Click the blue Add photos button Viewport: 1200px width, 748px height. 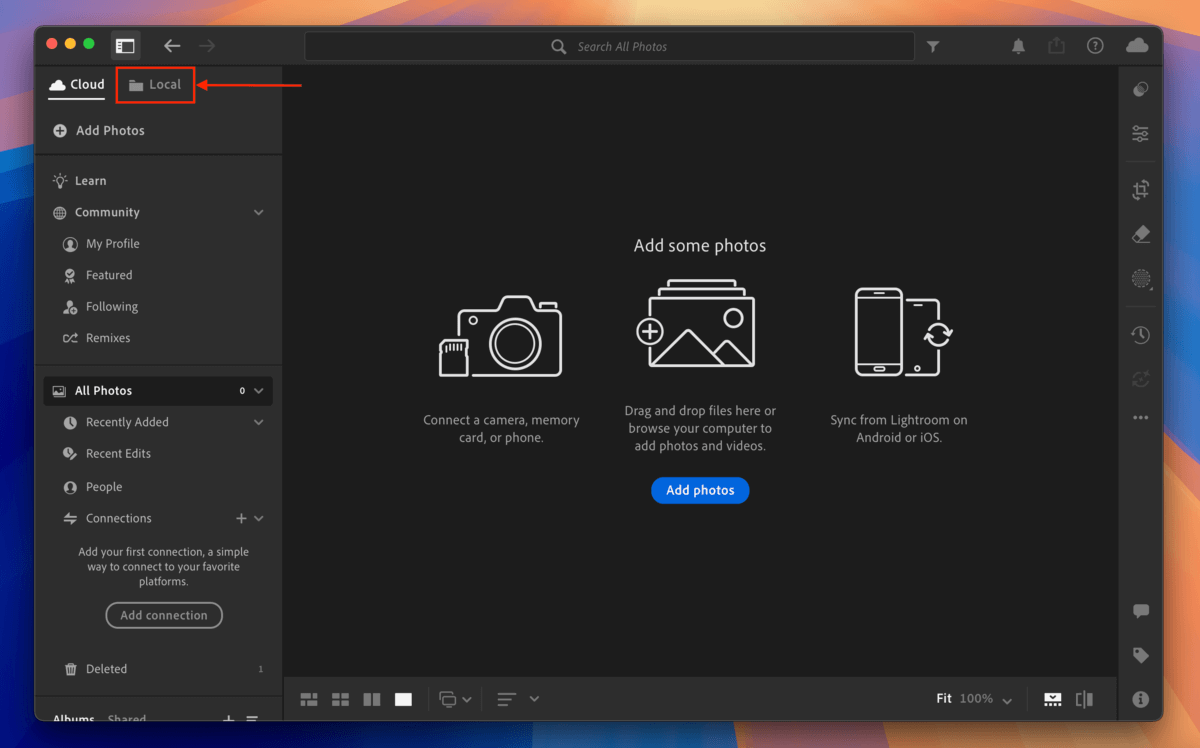pos(700,490)
